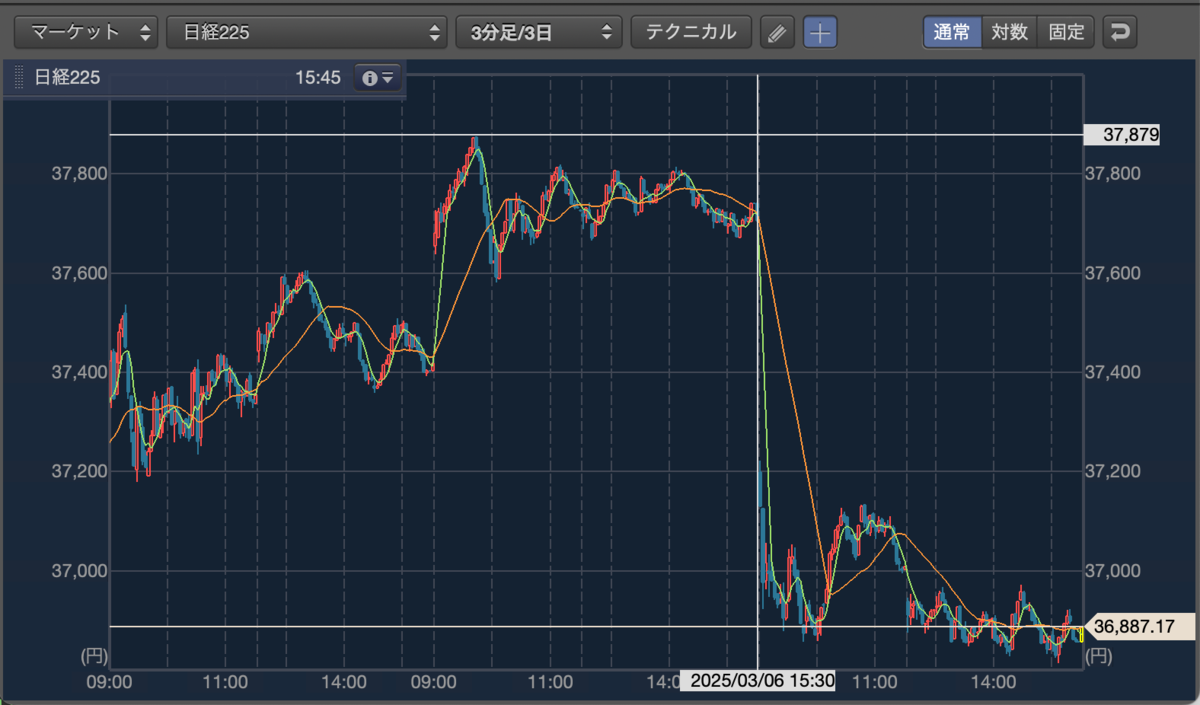Click 37,400 on the right price axis
The image size is (1200, 705).
[x=1113, y=372]
